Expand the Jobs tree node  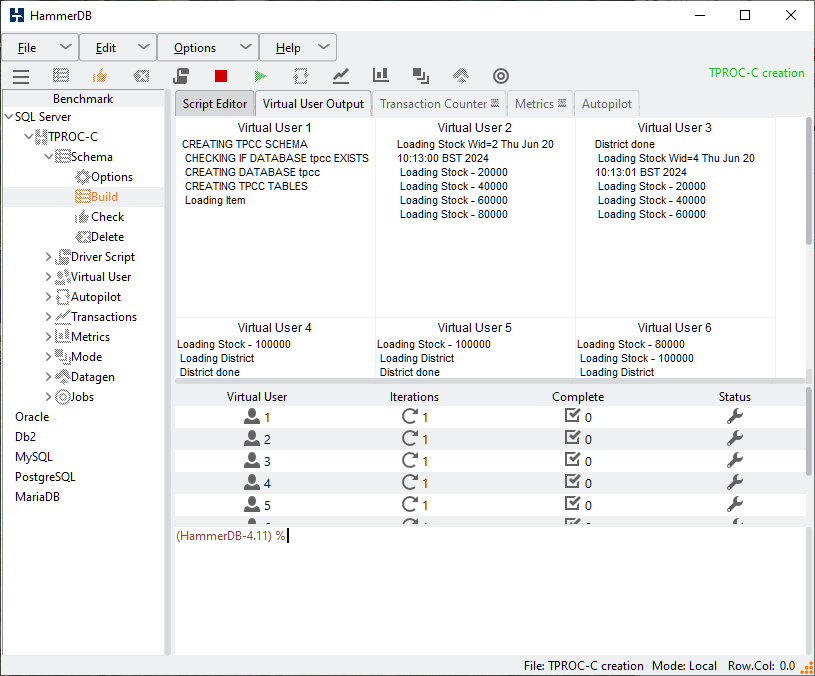[48, 396]
